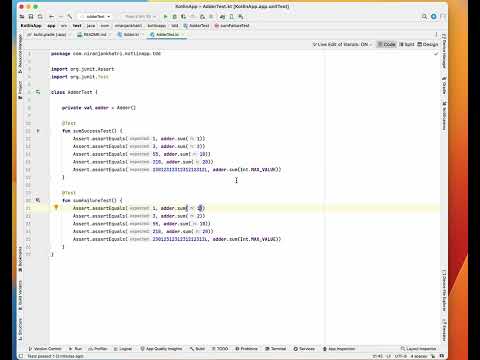The height and width of the screenshot is (360, 480).
Task: Open the Terminal tool window
Action: [276, 349]
